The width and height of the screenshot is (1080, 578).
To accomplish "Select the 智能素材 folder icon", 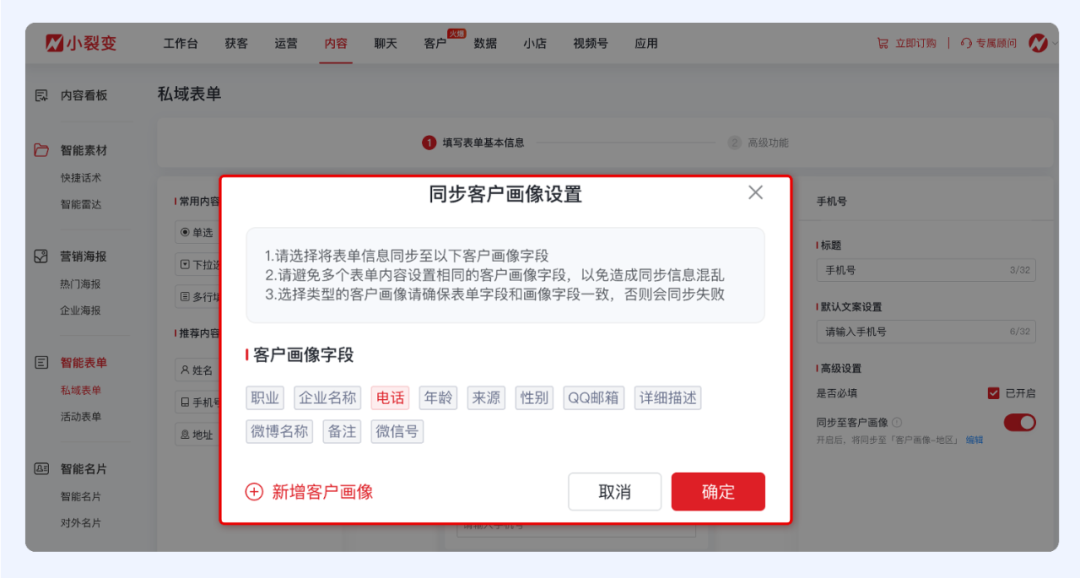I will tap(40, 149).
